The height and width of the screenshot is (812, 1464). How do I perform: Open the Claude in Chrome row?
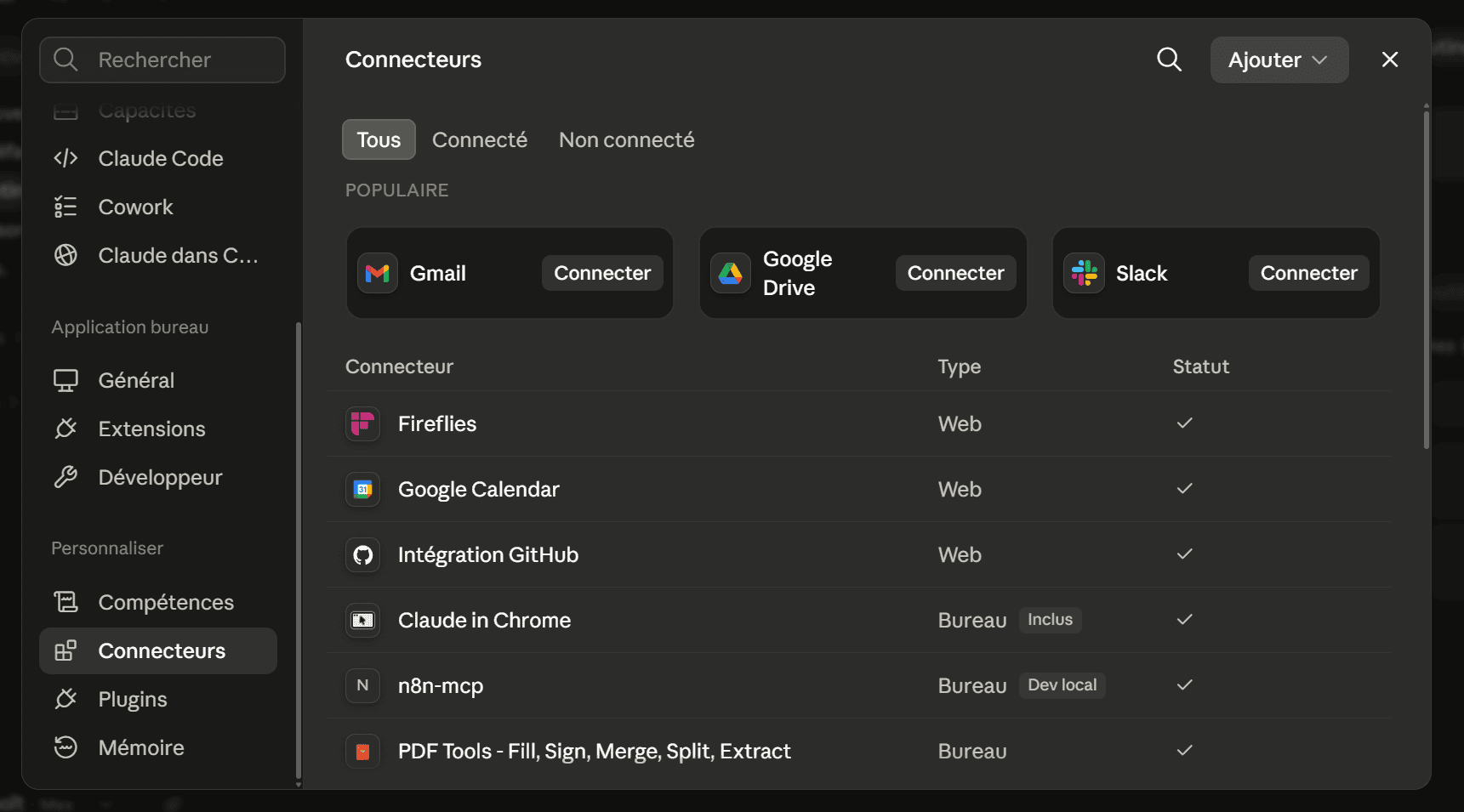pyautogui.click(x=859, y=620)
